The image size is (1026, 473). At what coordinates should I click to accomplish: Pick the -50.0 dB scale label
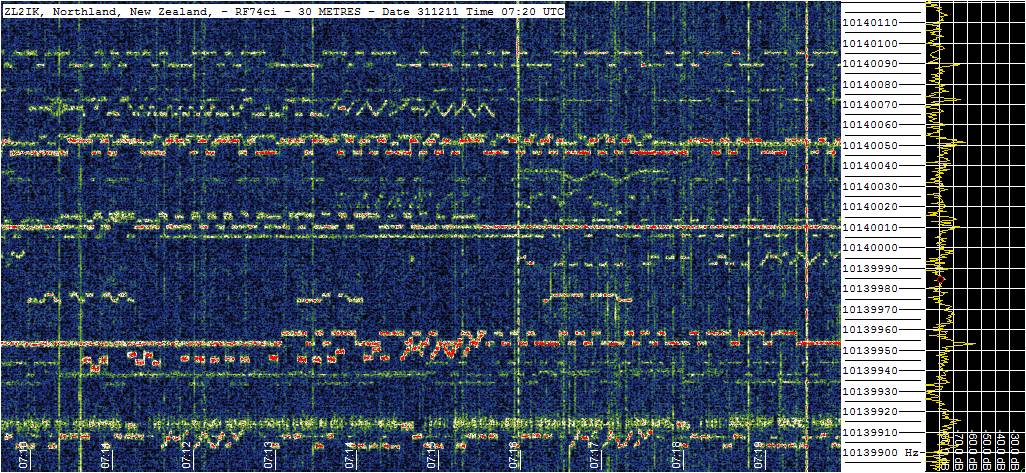tap(987, 451)
